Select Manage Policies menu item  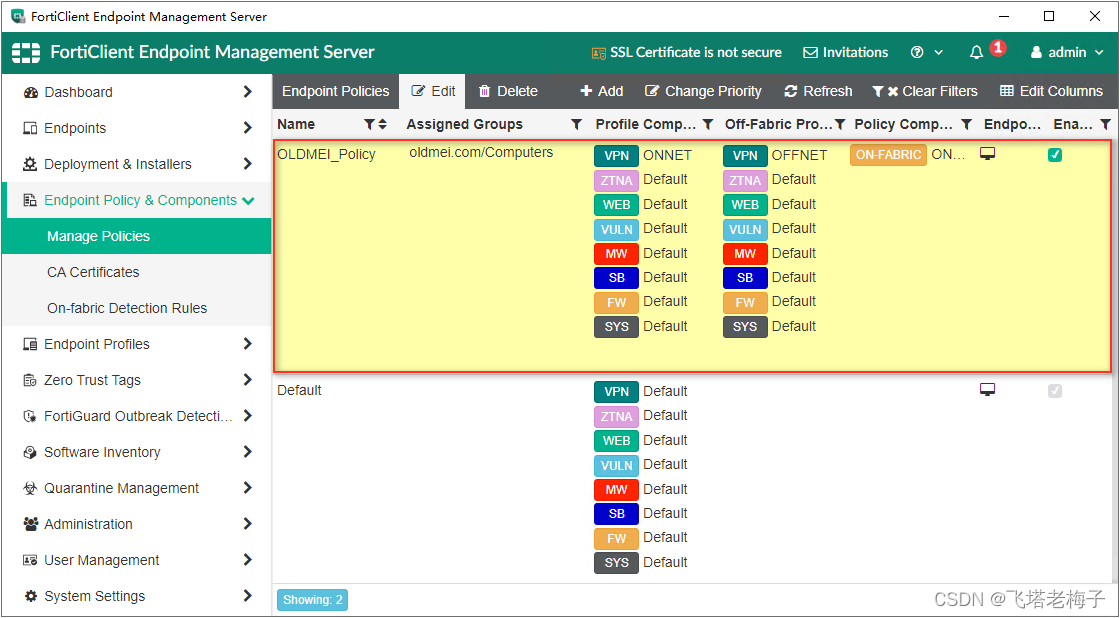136,236
